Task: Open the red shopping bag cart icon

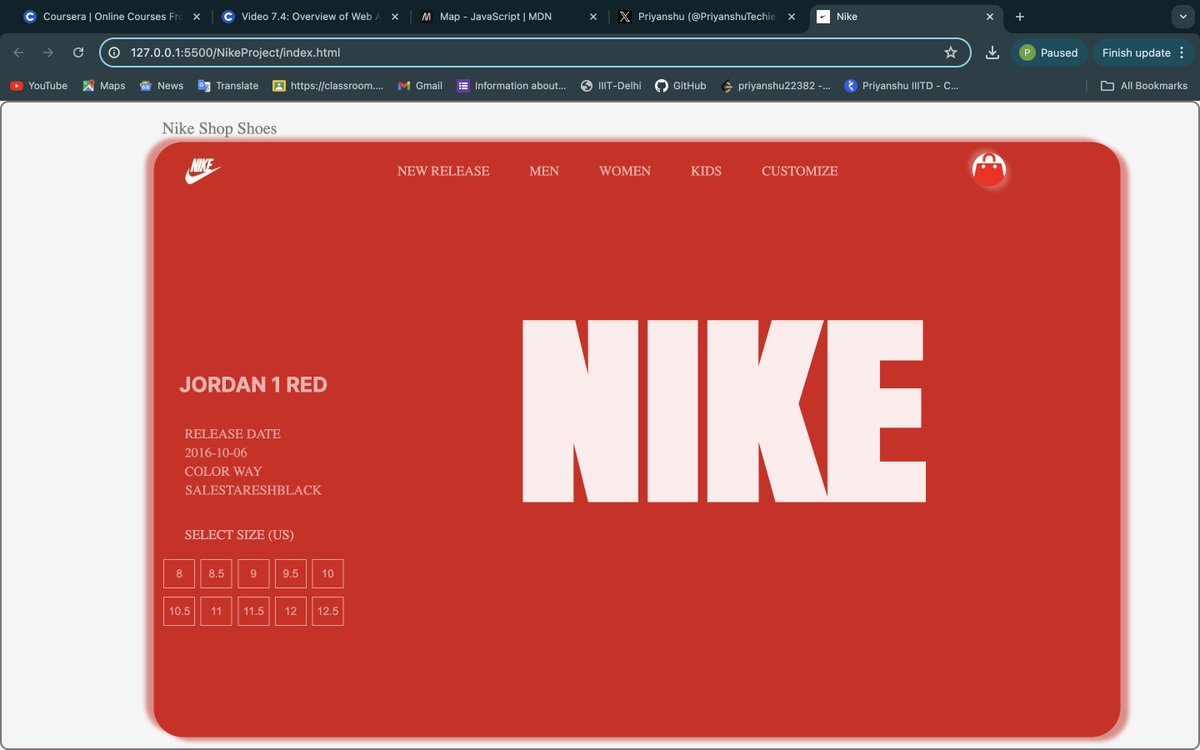Action: pyautogui.click(x=989, y=171)
